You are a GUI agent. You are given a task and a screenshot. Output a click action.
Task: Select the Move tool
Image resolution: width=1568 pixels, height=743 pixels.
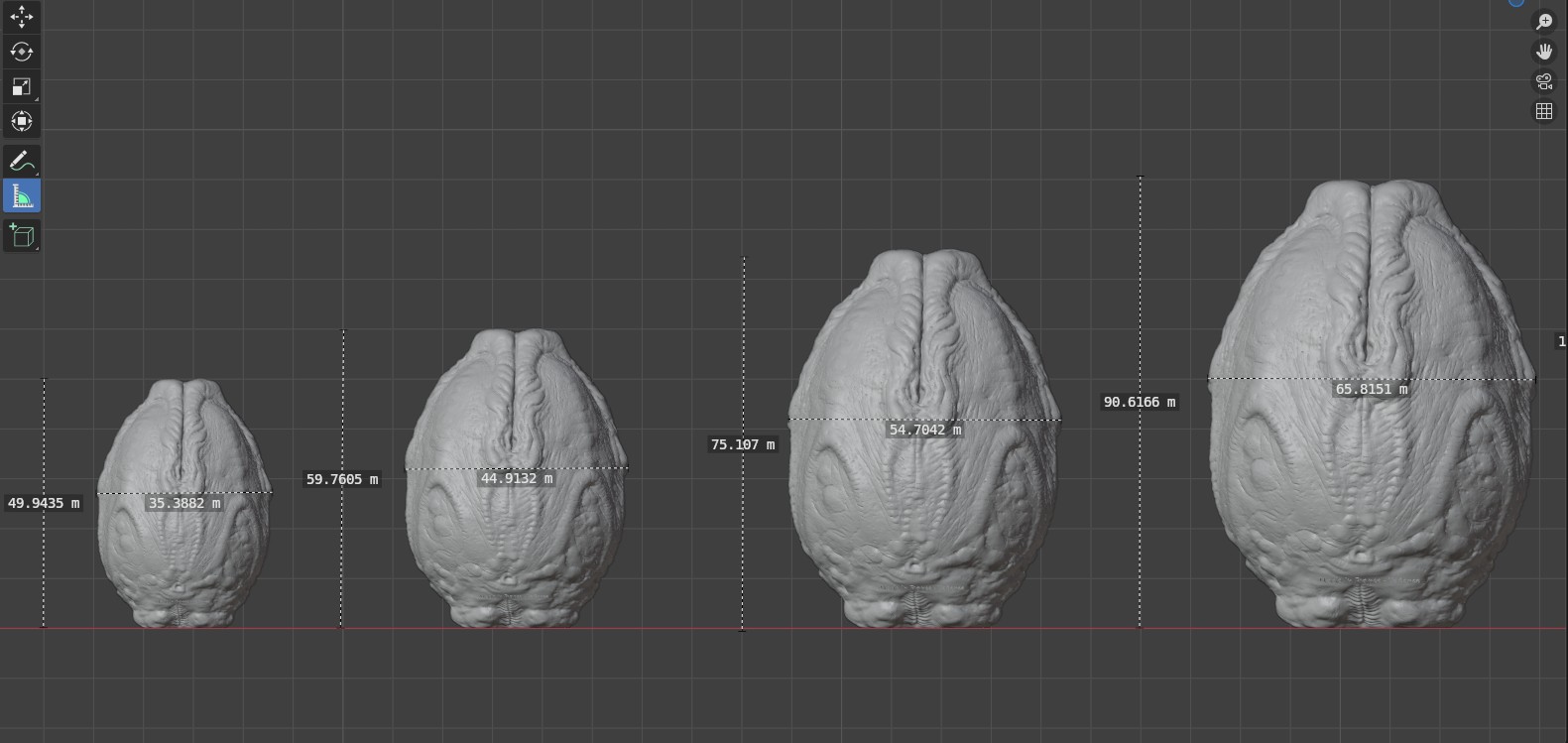tap(21, 17)
